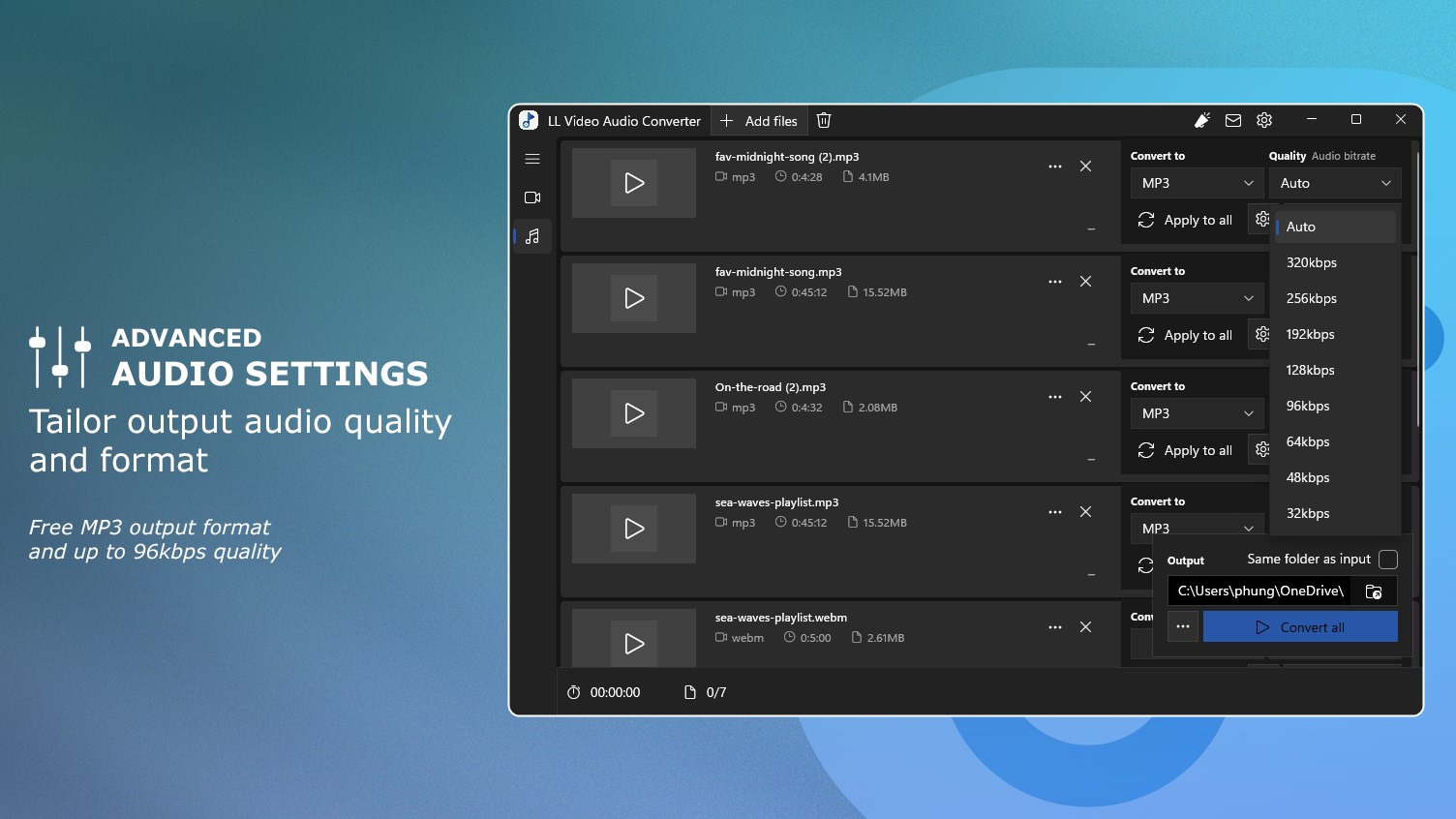1456x819 pixels.
Task: Open settings gear for fav-midnight-song (2).mp3 row
Action: (1260, 220)
